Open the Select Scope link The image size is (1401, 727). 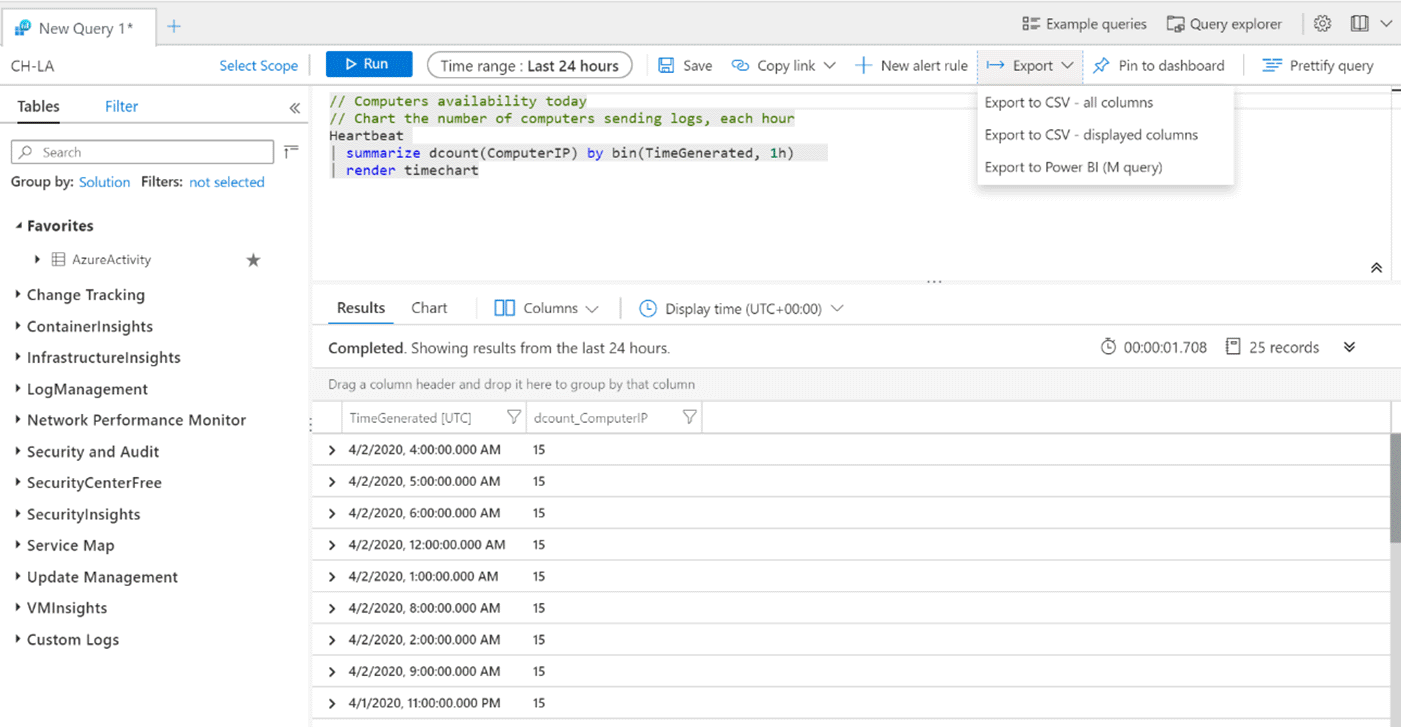pos(258,64)
